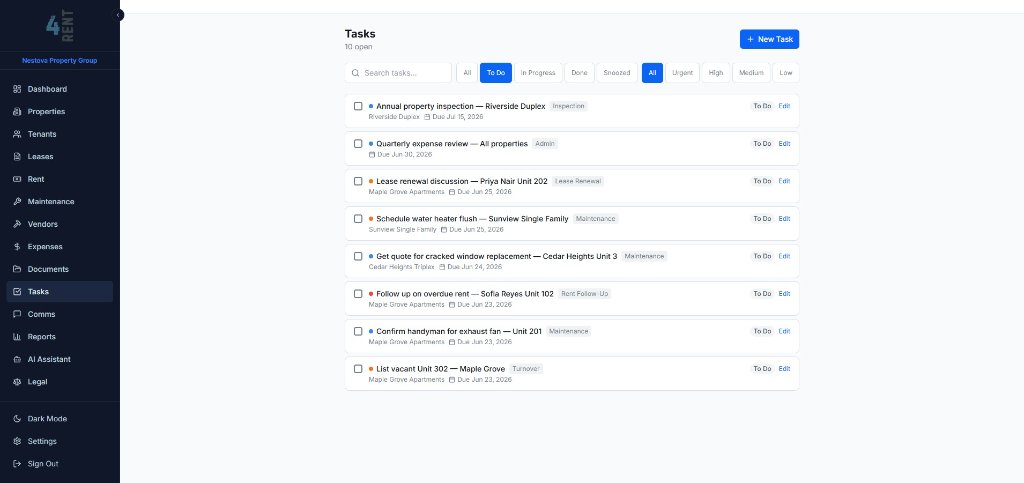Click the Maintenance wrench icon
Screen dimensions: 1024x483
coord(18,202)
